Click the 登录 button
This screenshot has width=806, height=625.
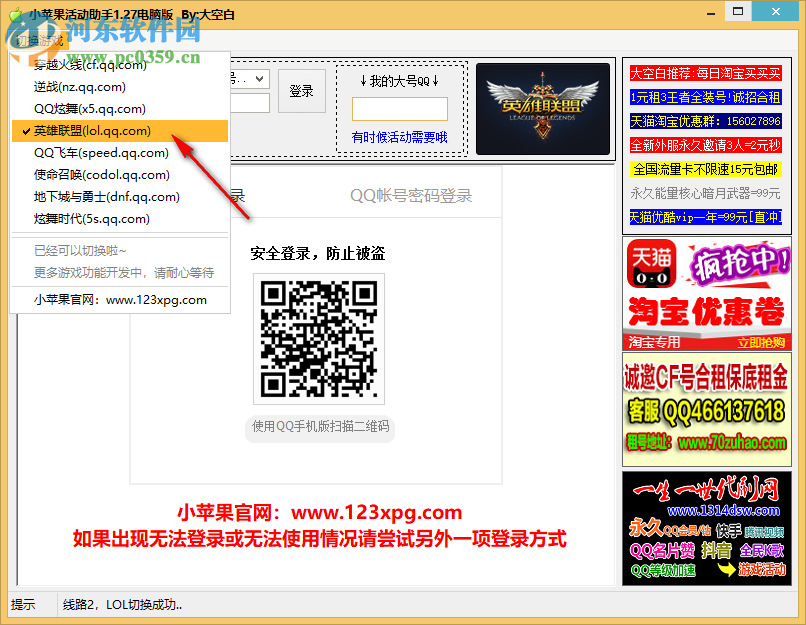coord(302,91)
